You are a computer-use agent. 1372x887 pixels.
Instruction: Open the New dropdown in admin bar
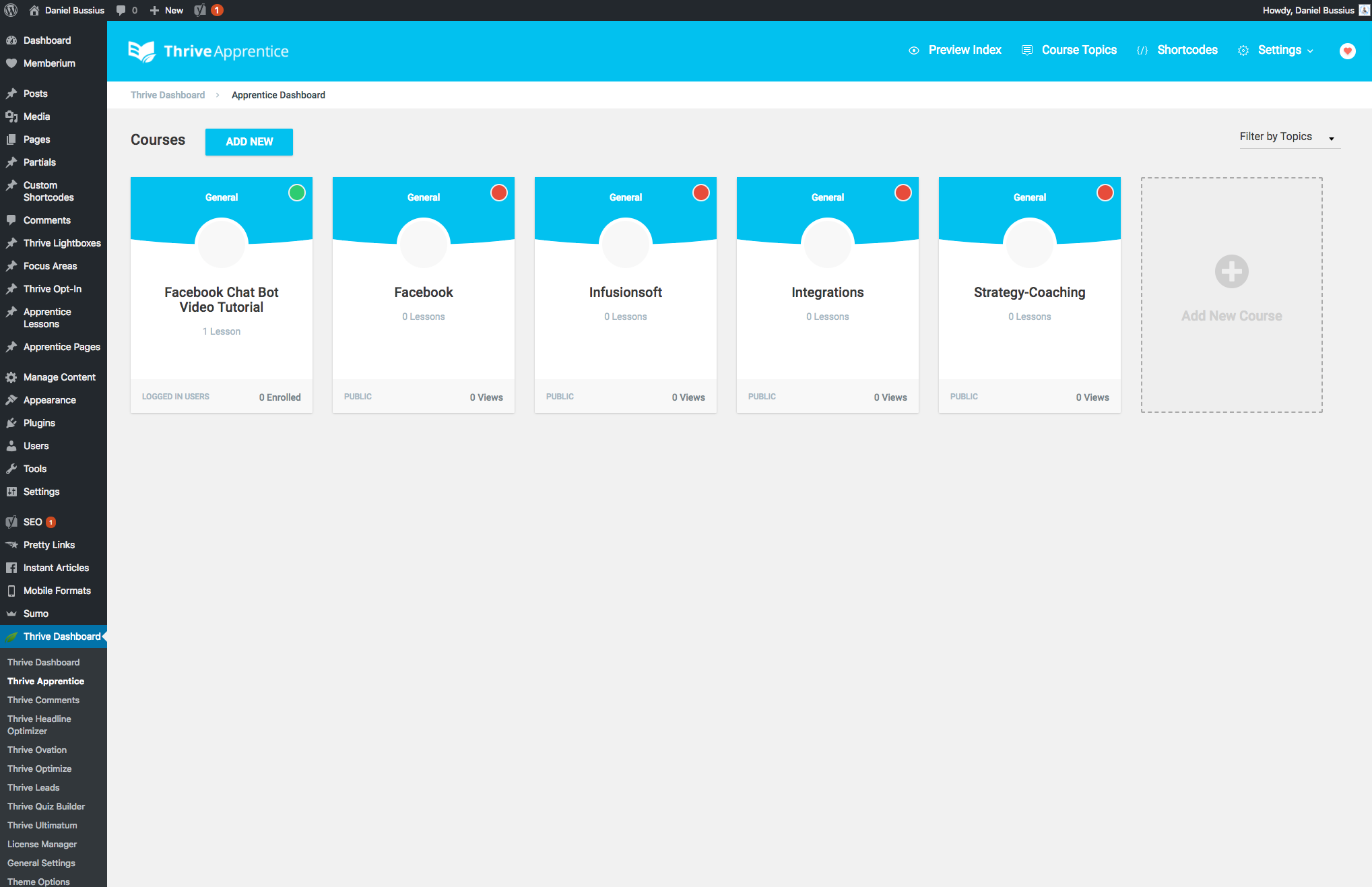(166, 10)
